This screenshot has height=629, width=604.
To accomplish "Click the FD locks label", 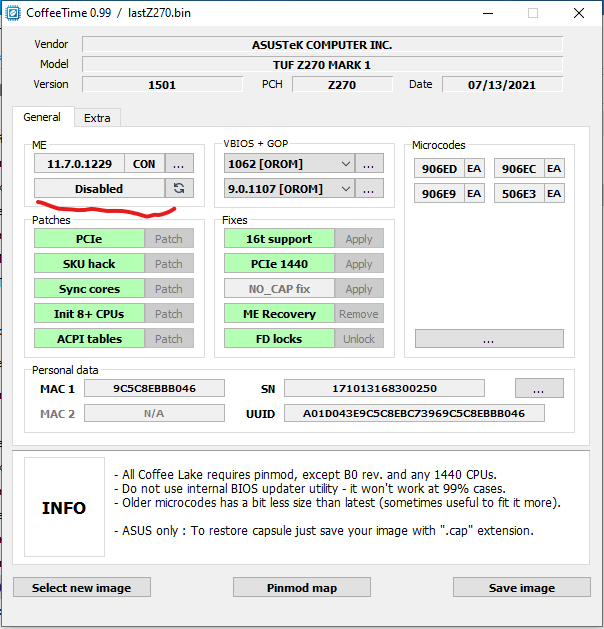I will coord(279,339).
